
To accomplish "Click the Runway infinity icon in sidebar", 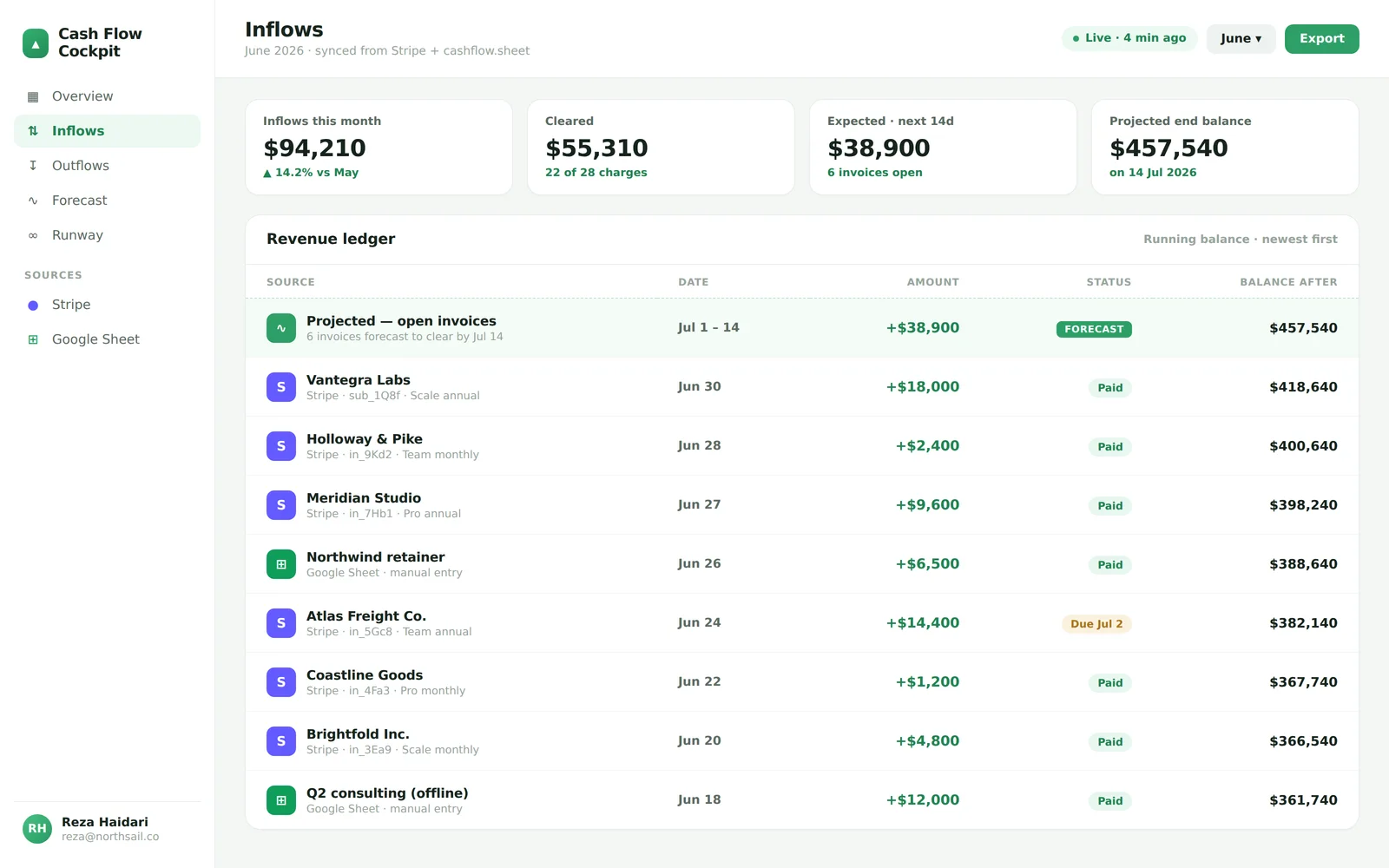I will [33, 235].
